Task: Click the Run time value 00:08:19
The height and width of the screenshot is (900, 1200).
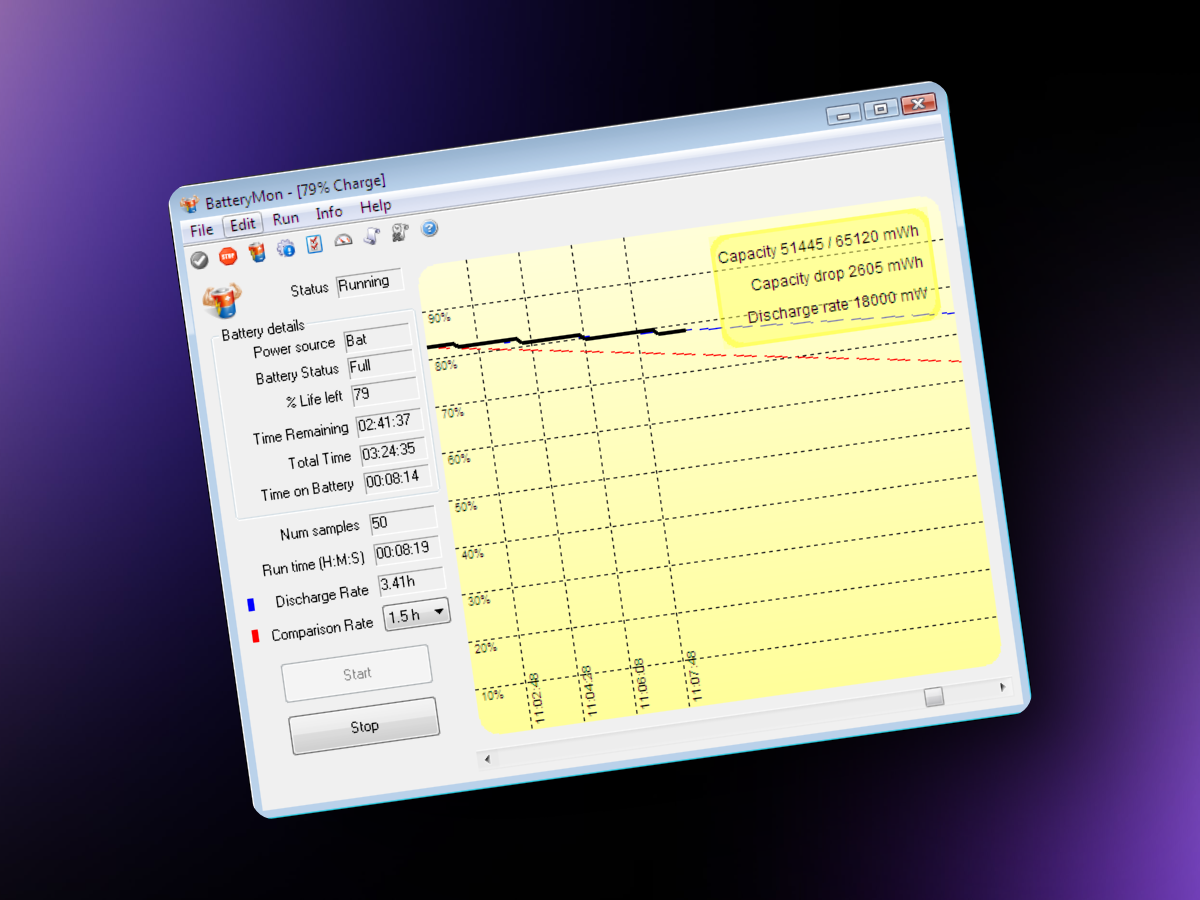Action: coord(407,550)
